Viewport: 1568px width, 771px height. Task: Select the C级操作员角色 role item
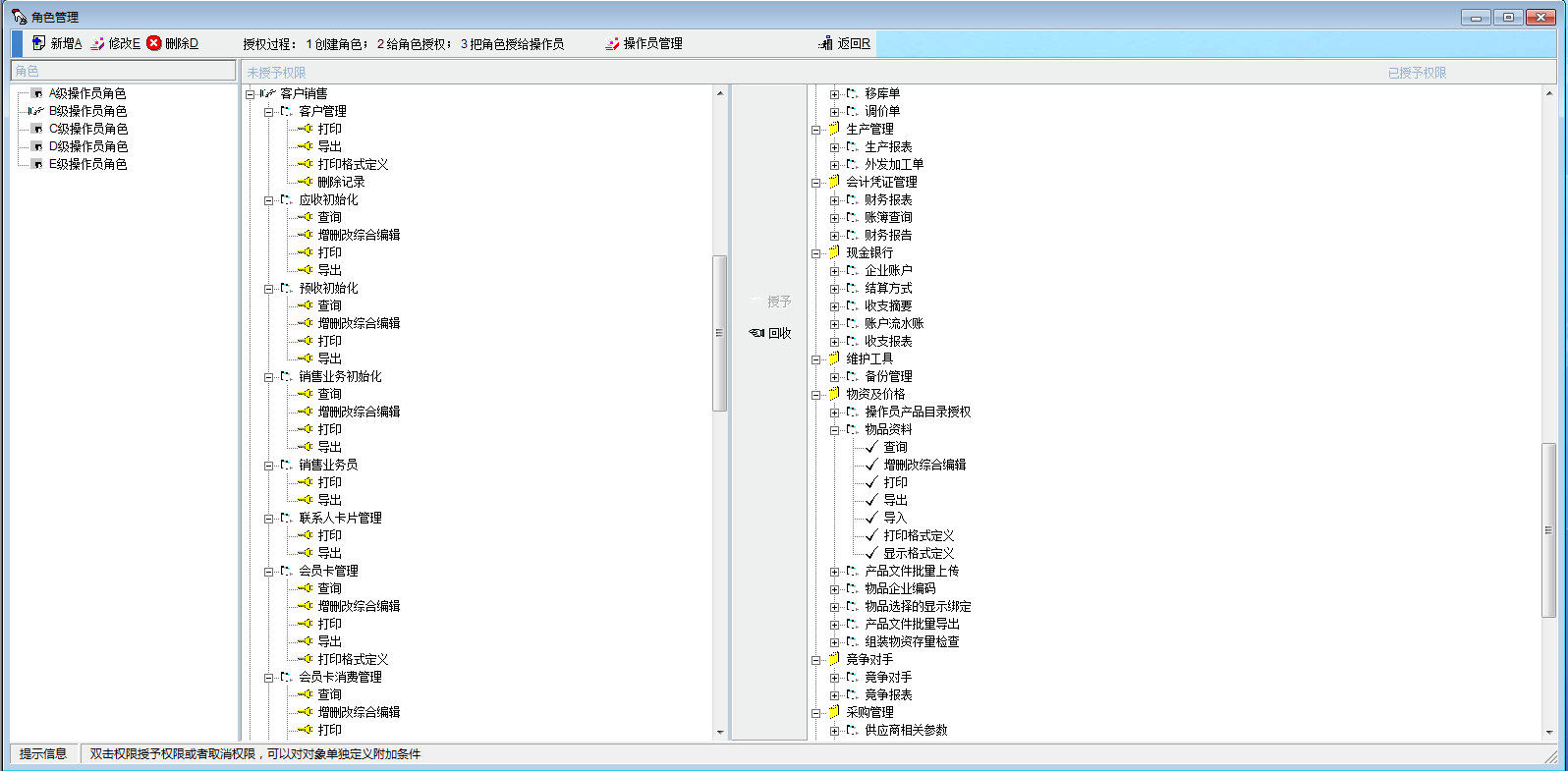87,129
